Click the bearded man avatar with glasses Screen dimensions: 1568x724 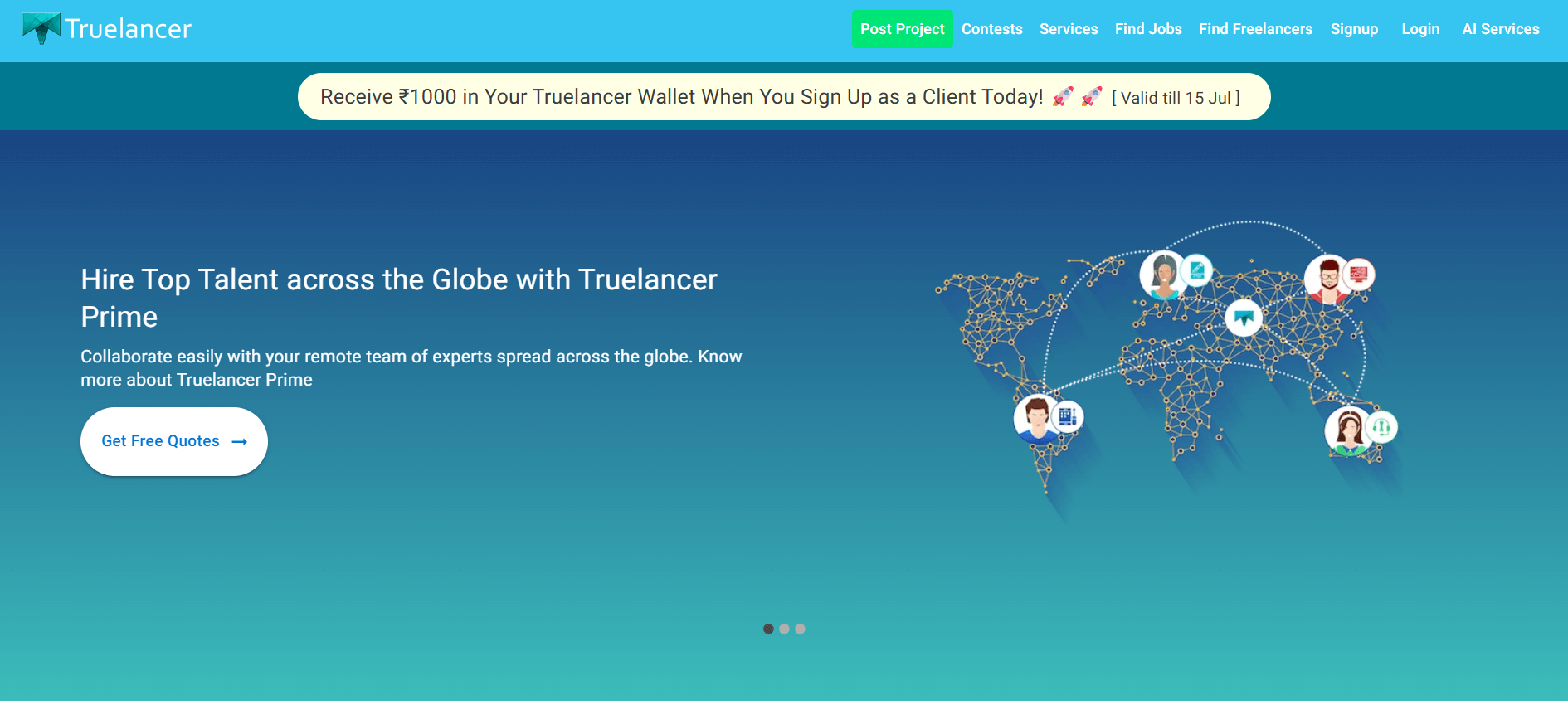(x=1328, y=279)
